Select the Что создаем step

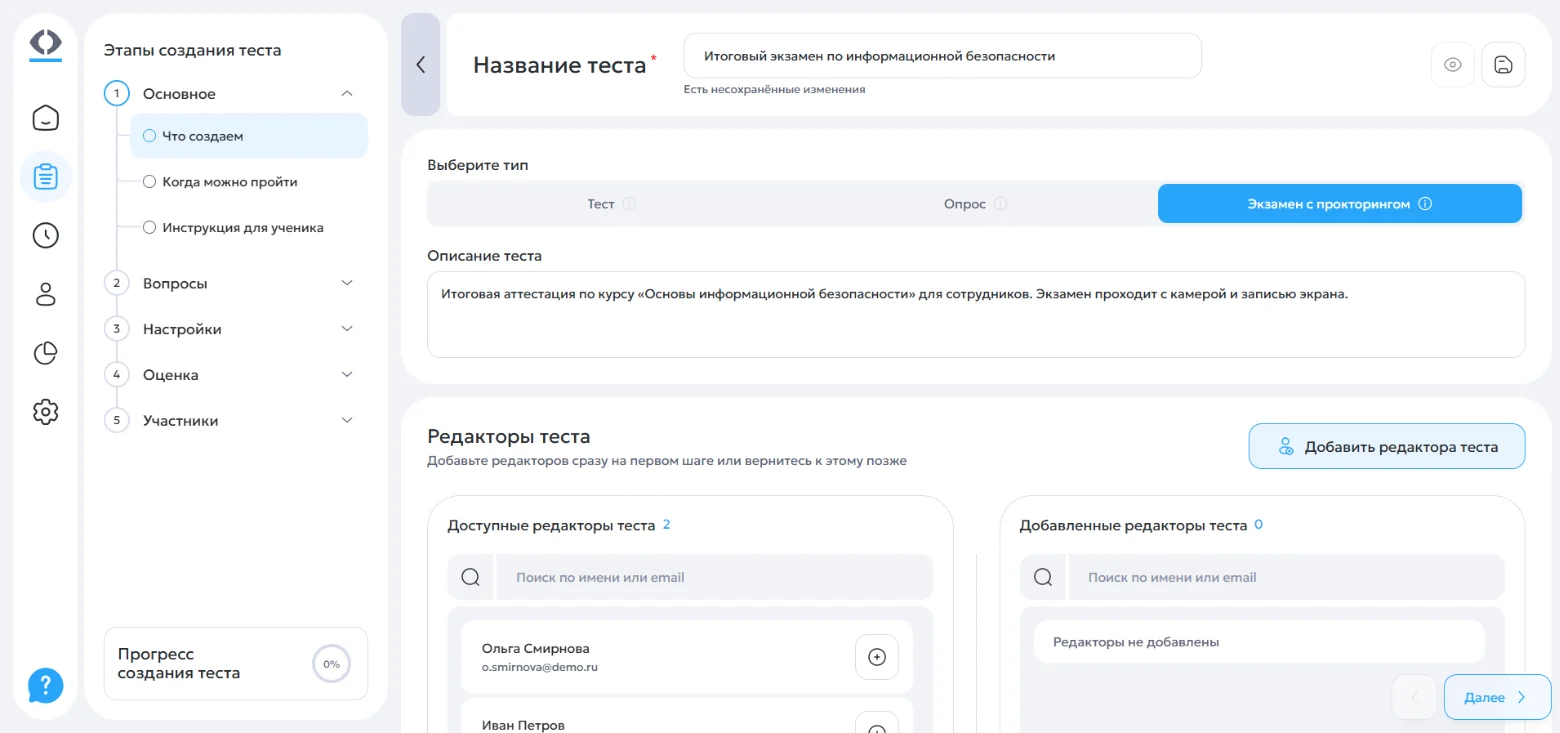point(249,136)
